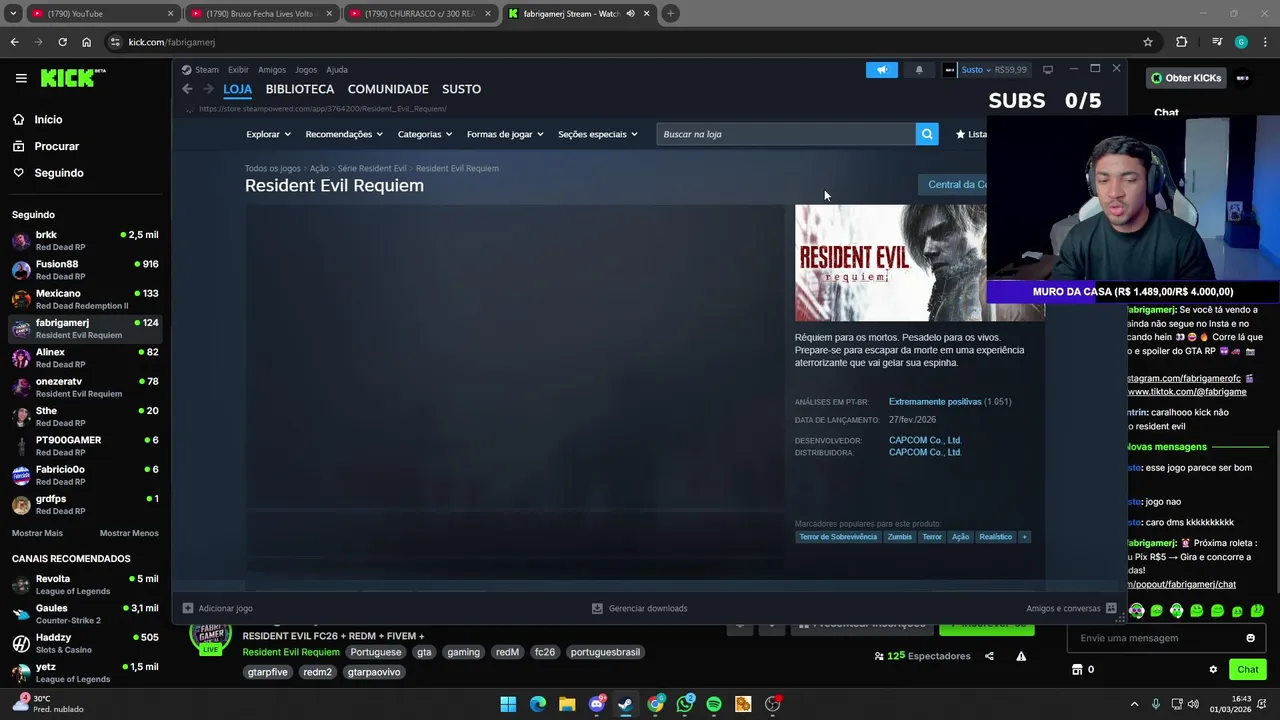
Task: Expand list with Mostrar Mais
Action: point(37,533)
